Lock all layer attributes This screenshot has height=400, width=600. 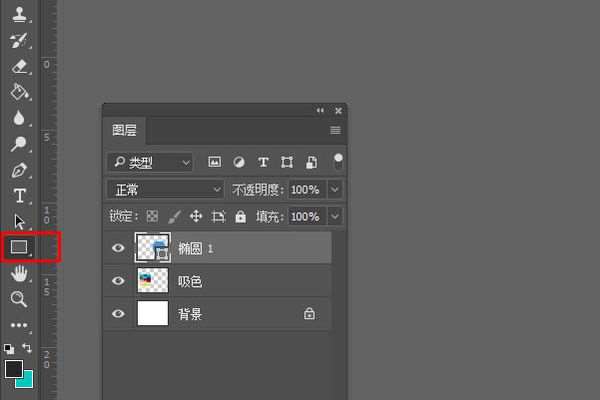click(240, 216)
